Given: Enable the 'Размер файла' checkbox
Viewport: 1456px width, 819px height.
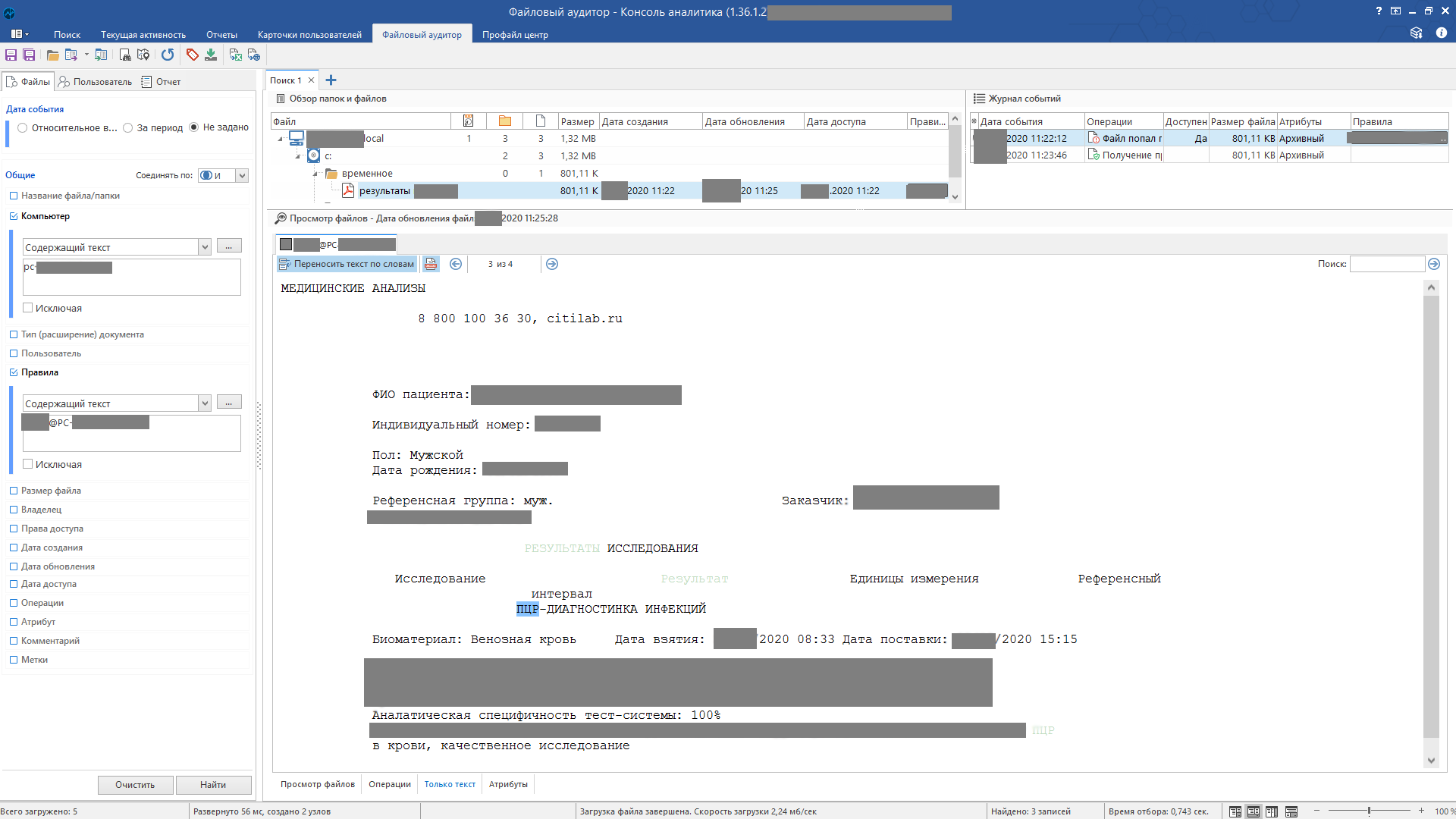Looking at the screenshot, I should click(14, 491).
